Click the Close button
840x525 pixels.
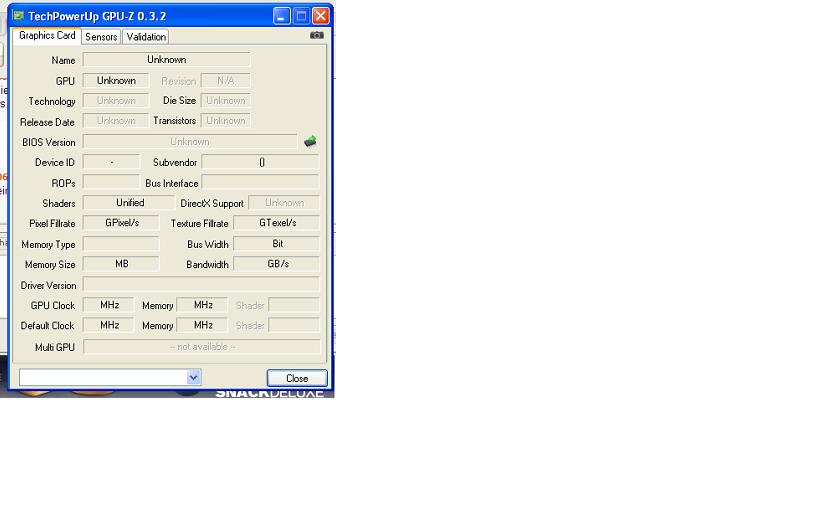297,378
